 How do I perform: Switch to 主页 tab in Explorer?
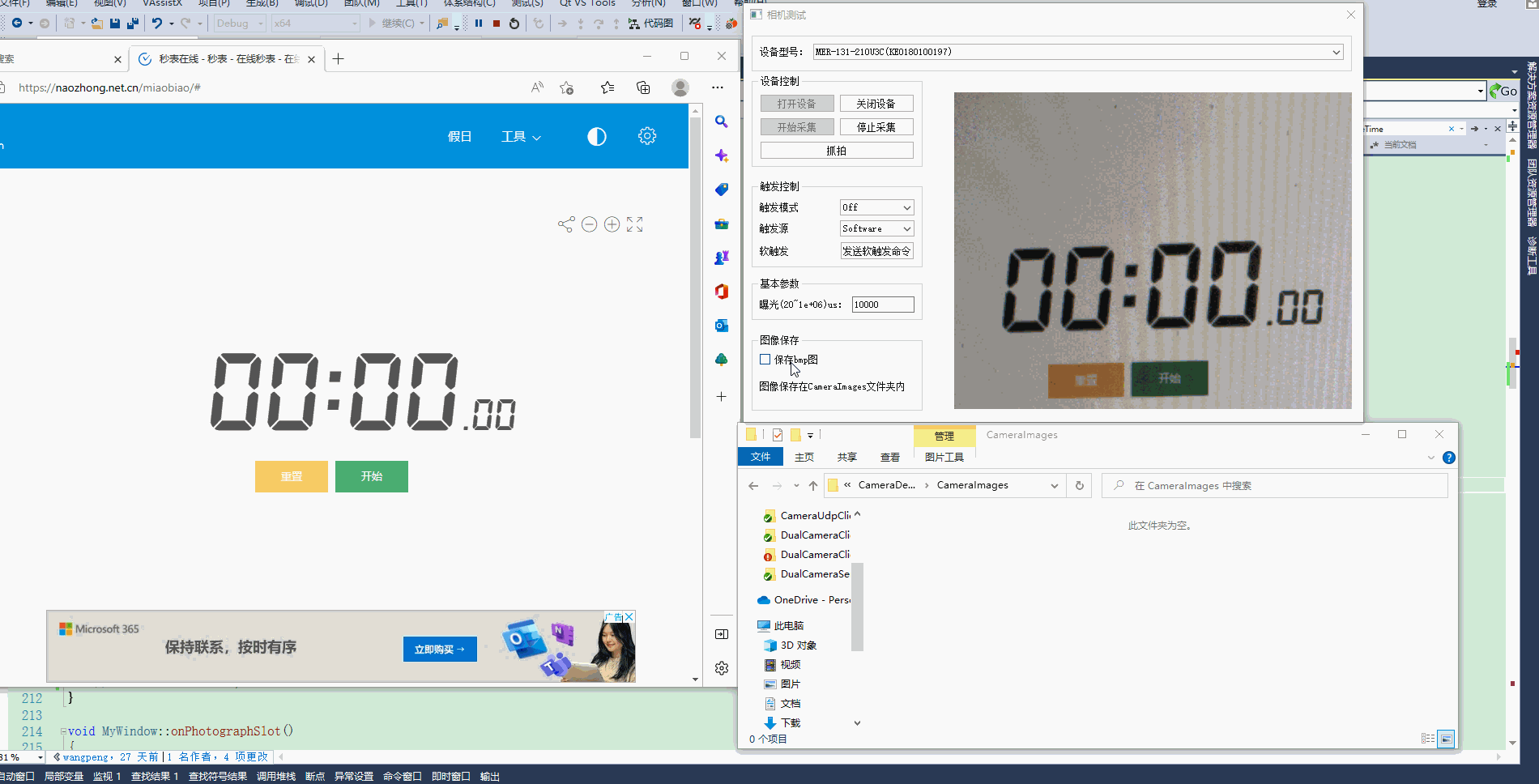[x=804, y=457]
